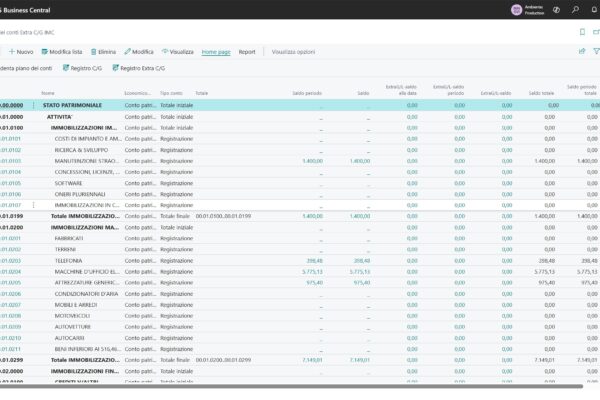Switch to the Home page tab

(215, 51)
